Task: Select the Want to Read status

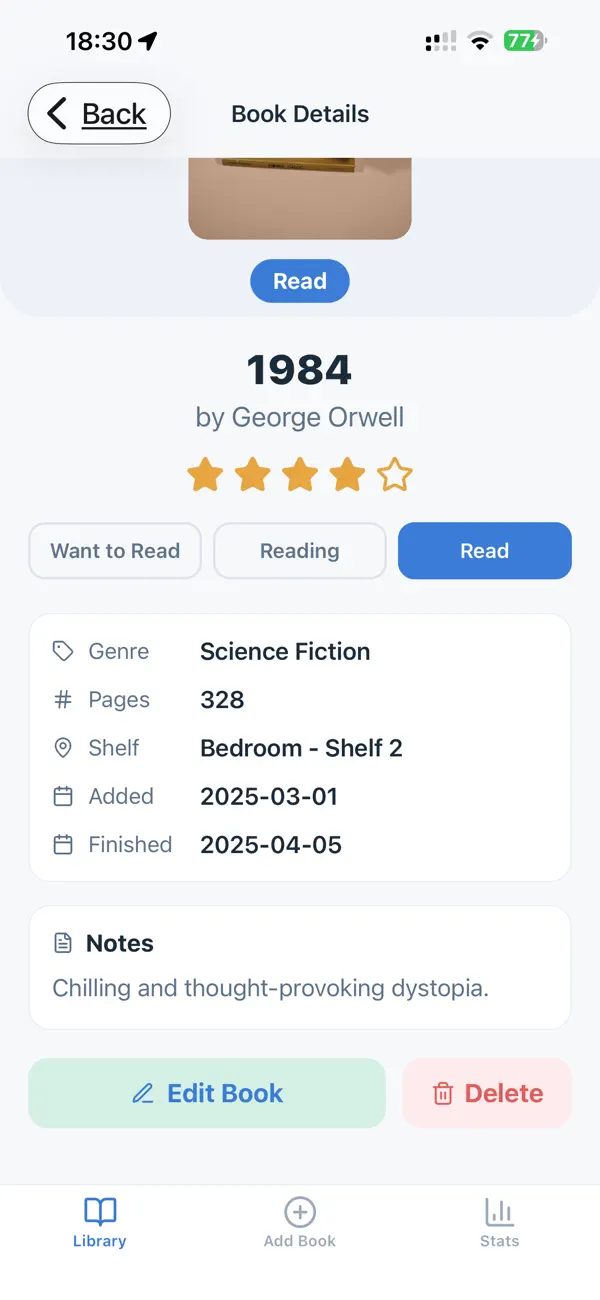Action: point(114,551)
